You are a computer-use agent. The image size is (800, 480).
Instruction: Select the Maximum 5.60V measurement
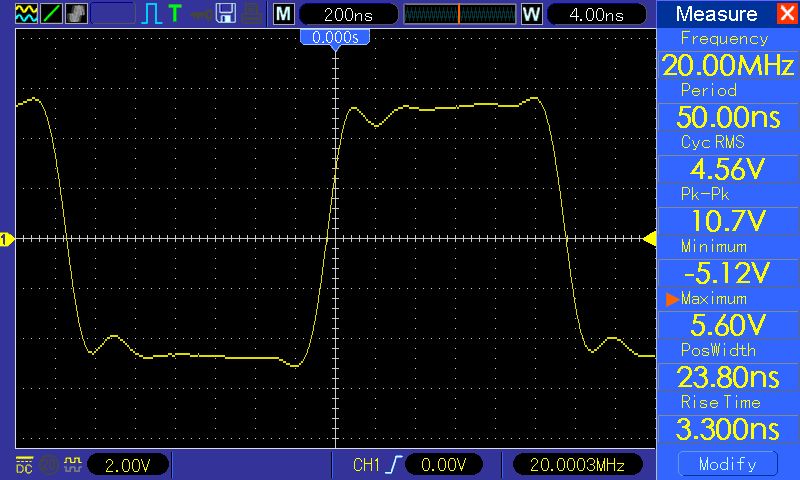(x=728, y=315)
